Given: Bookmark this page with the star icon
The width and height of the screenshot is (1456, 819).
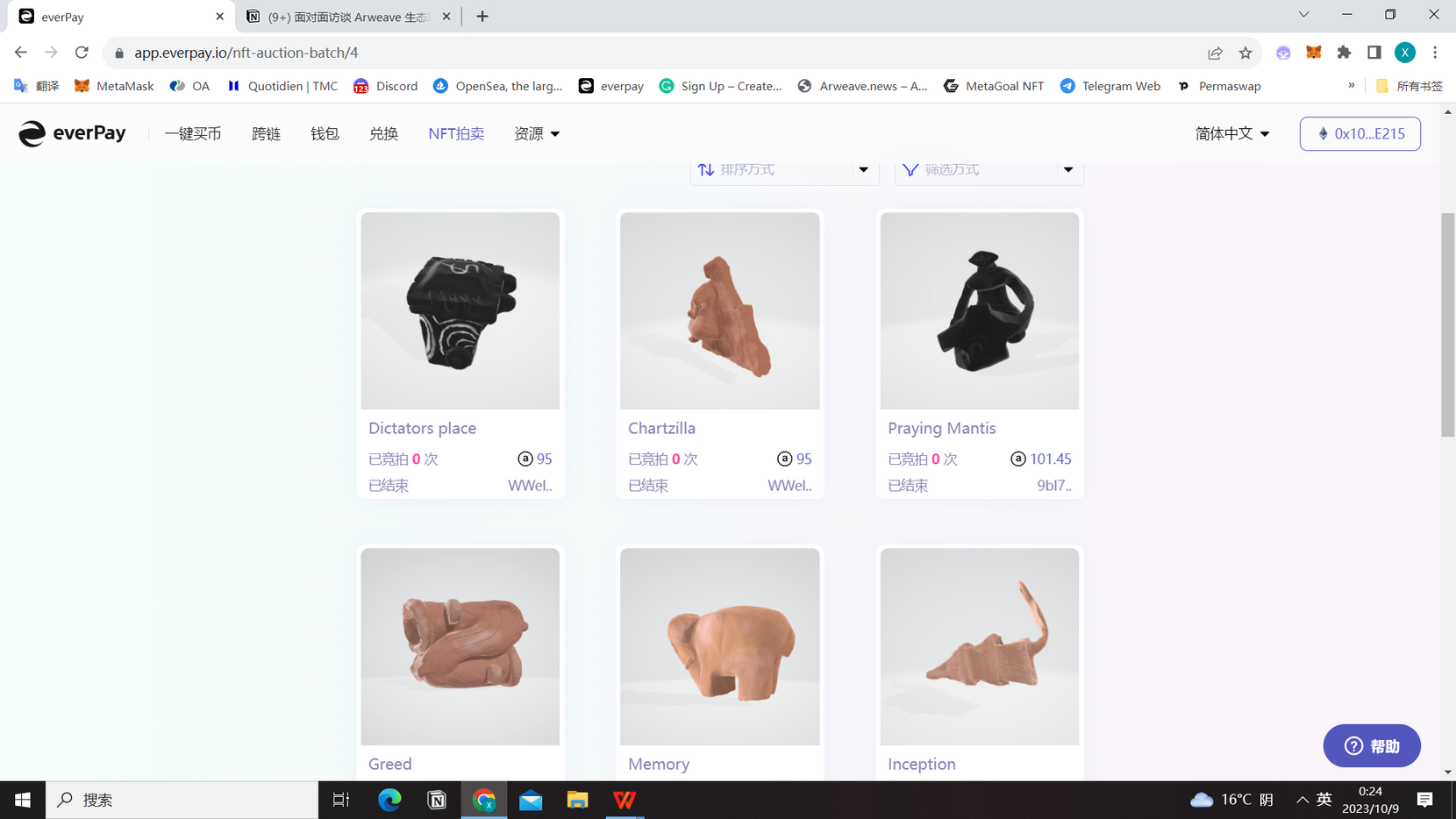Looking at the screenshot, I should (1245, 53).
